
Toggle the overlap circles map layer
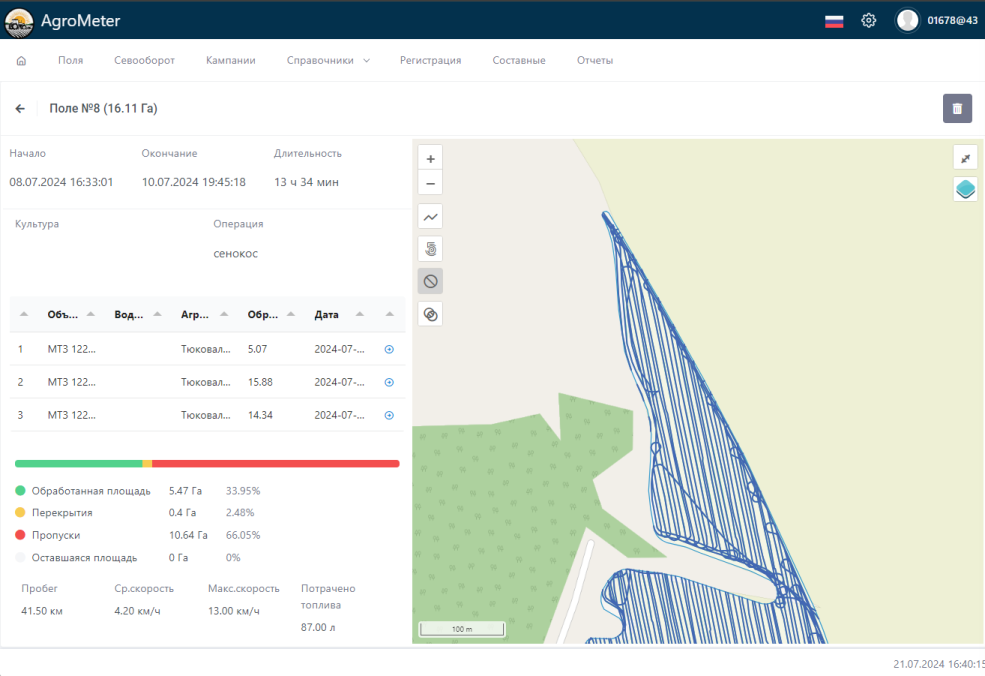click(x=430, y=314)
